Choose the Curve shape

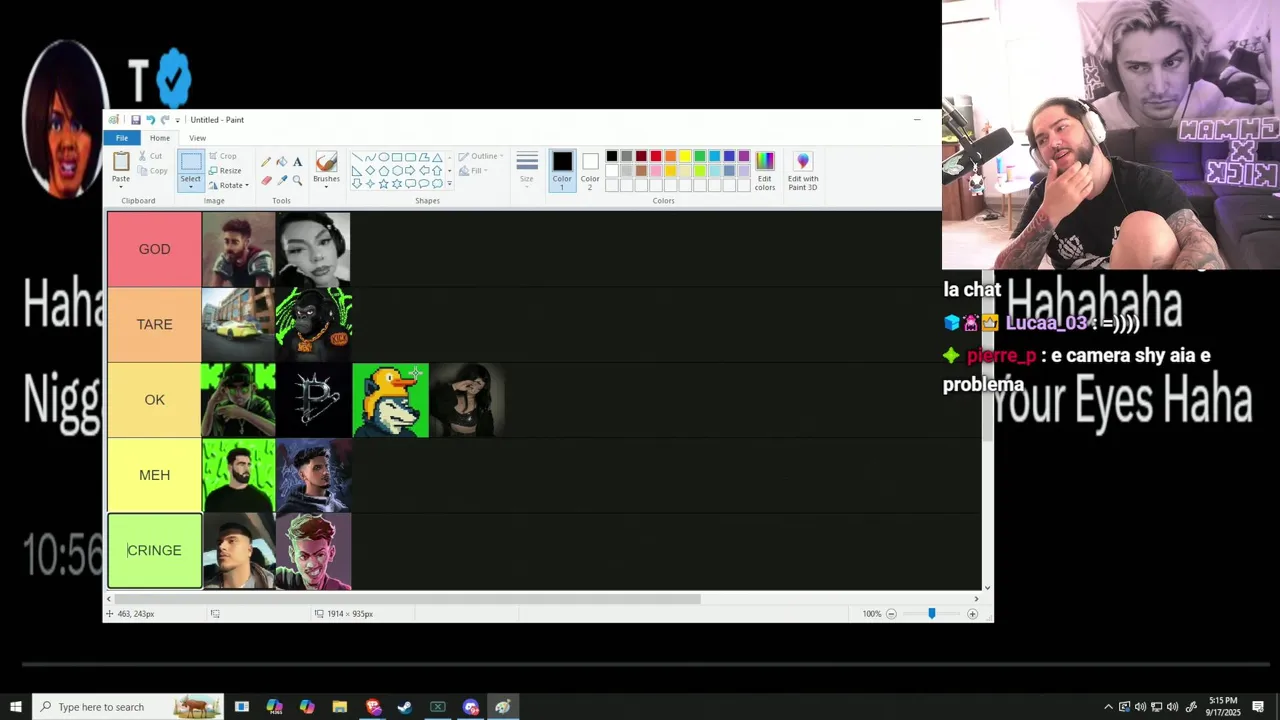pos(370,157)
